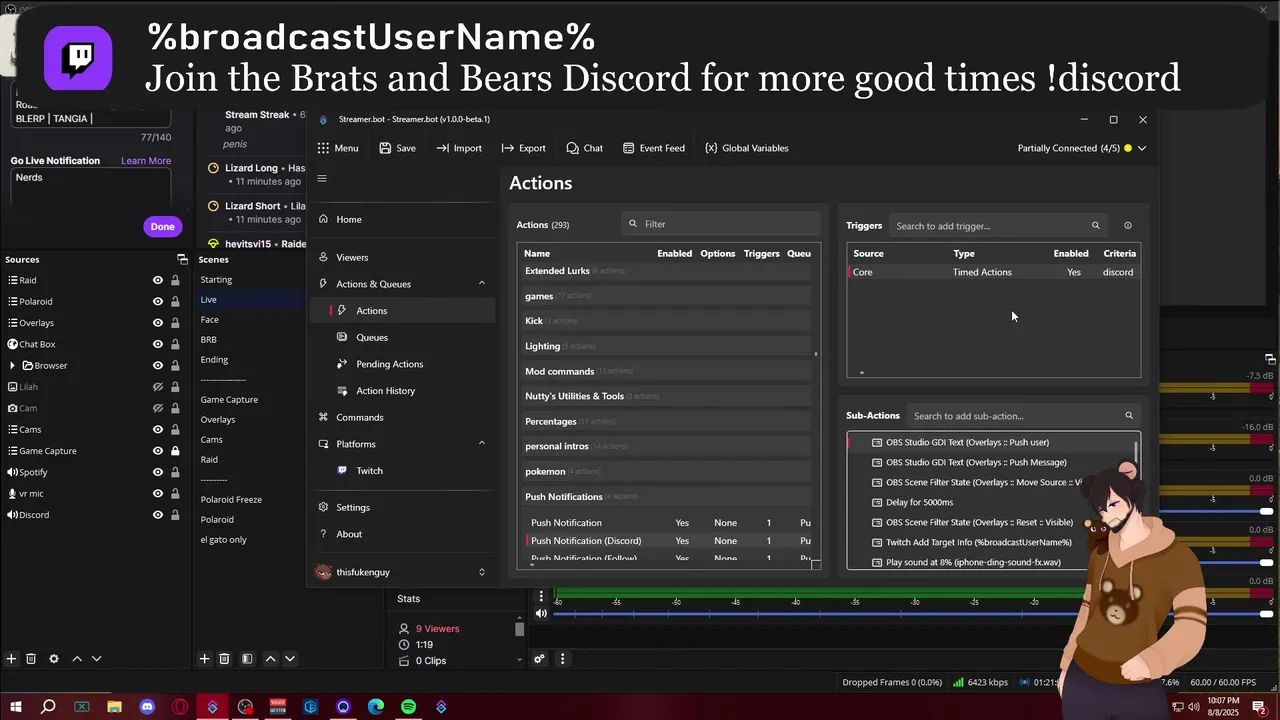
Task: Click the trigger search magnifier icon
Action: [1095, 226]
